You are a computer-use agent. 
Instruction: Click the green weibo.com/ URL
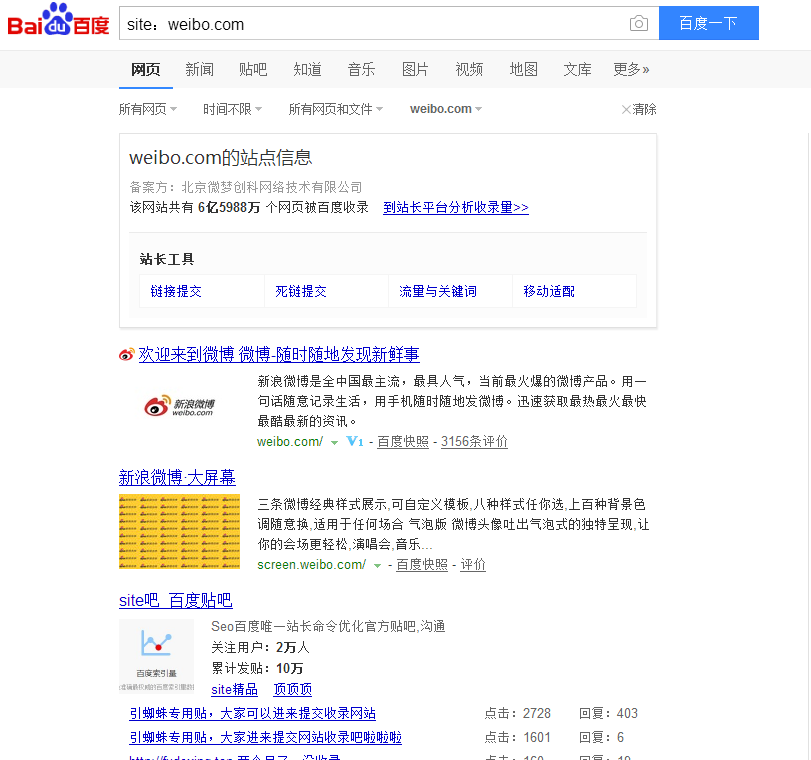290,441
